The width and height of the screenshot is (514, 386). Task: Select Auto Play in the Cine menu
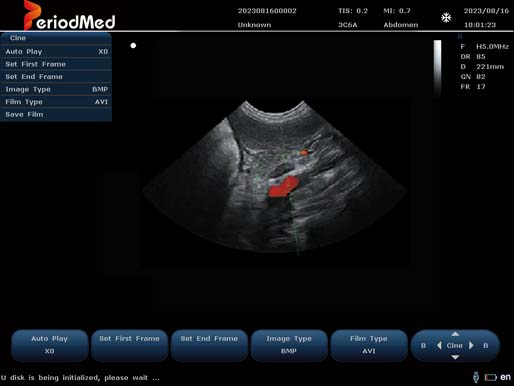[56, 52]
